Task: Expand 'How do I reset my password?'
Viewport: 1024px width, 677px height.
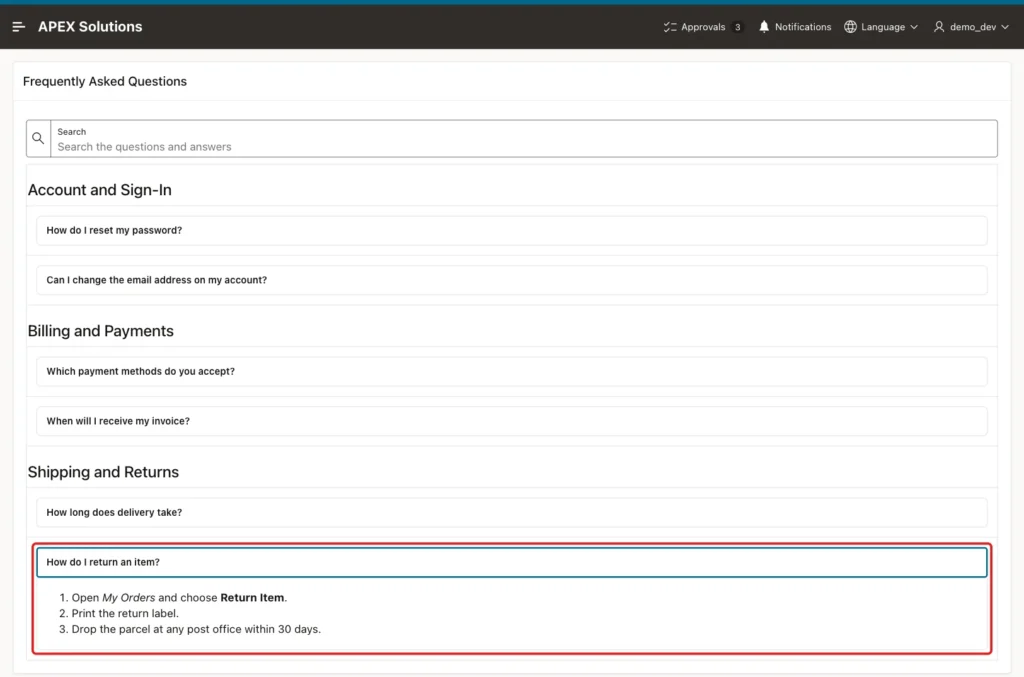Action: click(511, 230)
